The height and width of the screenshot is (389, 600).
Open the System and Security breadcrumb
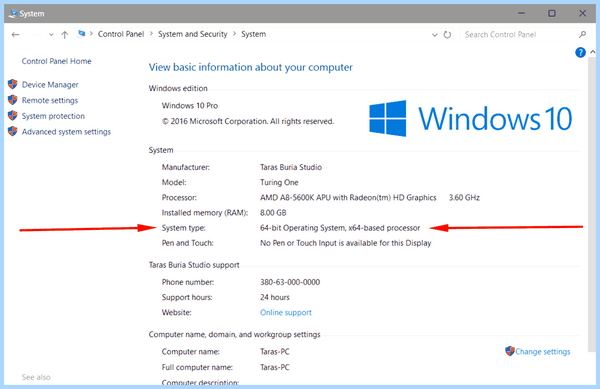pyautogui.click(x=192, y=34)
